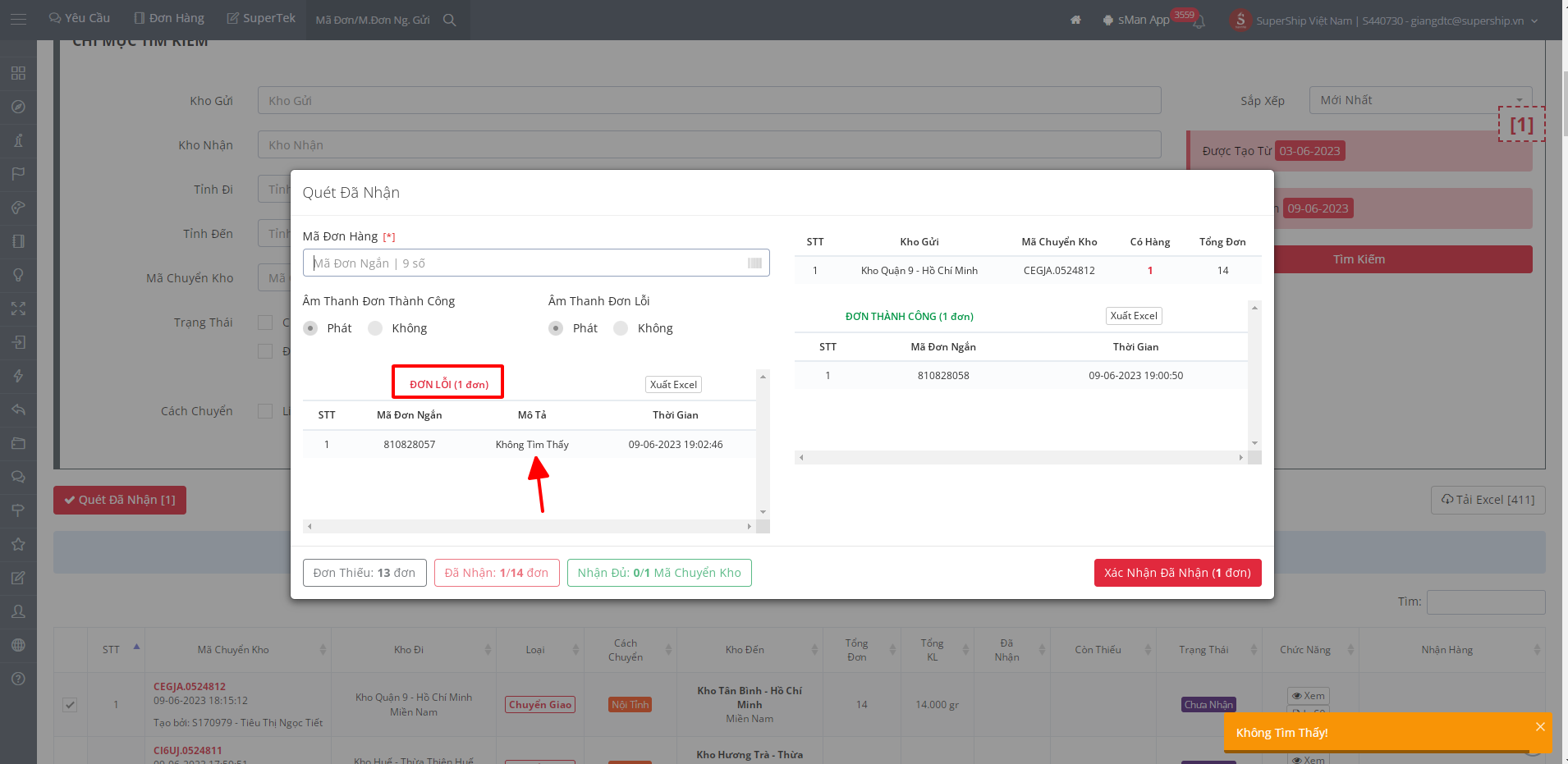Viewport: 1568px width, 764px height.
Task: Open the star favorites icon in sidebar
Action: (x=18, y=544)
